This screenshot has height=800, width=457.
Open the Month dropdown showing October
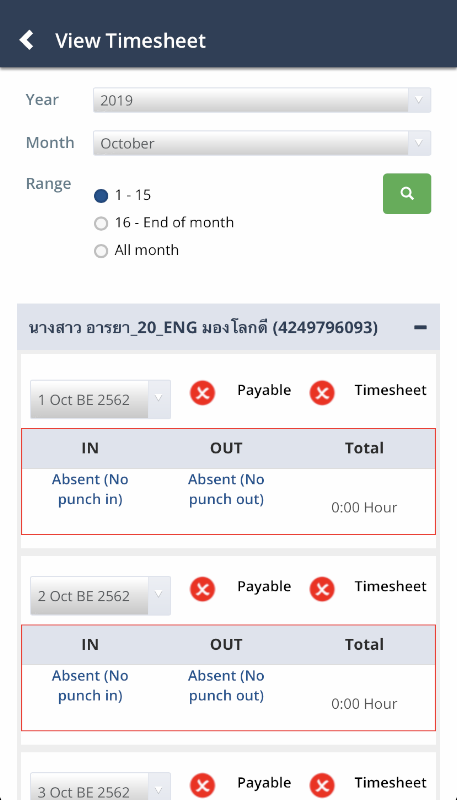262,143
